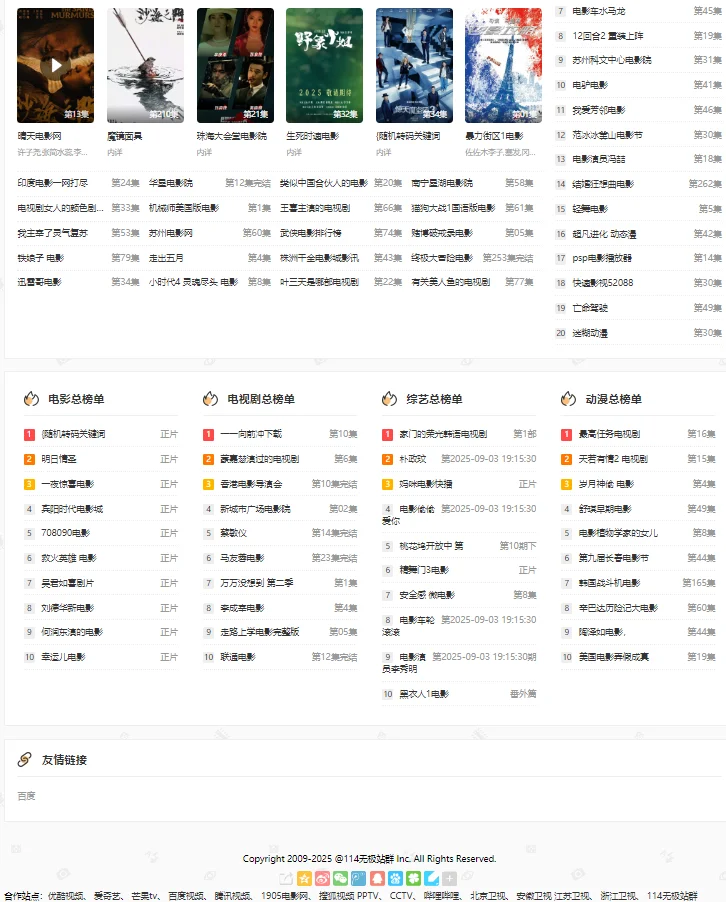Share via the Tencent Weibo icon
This screenshot has width=726, height=902.
click(x=359, y=878)
